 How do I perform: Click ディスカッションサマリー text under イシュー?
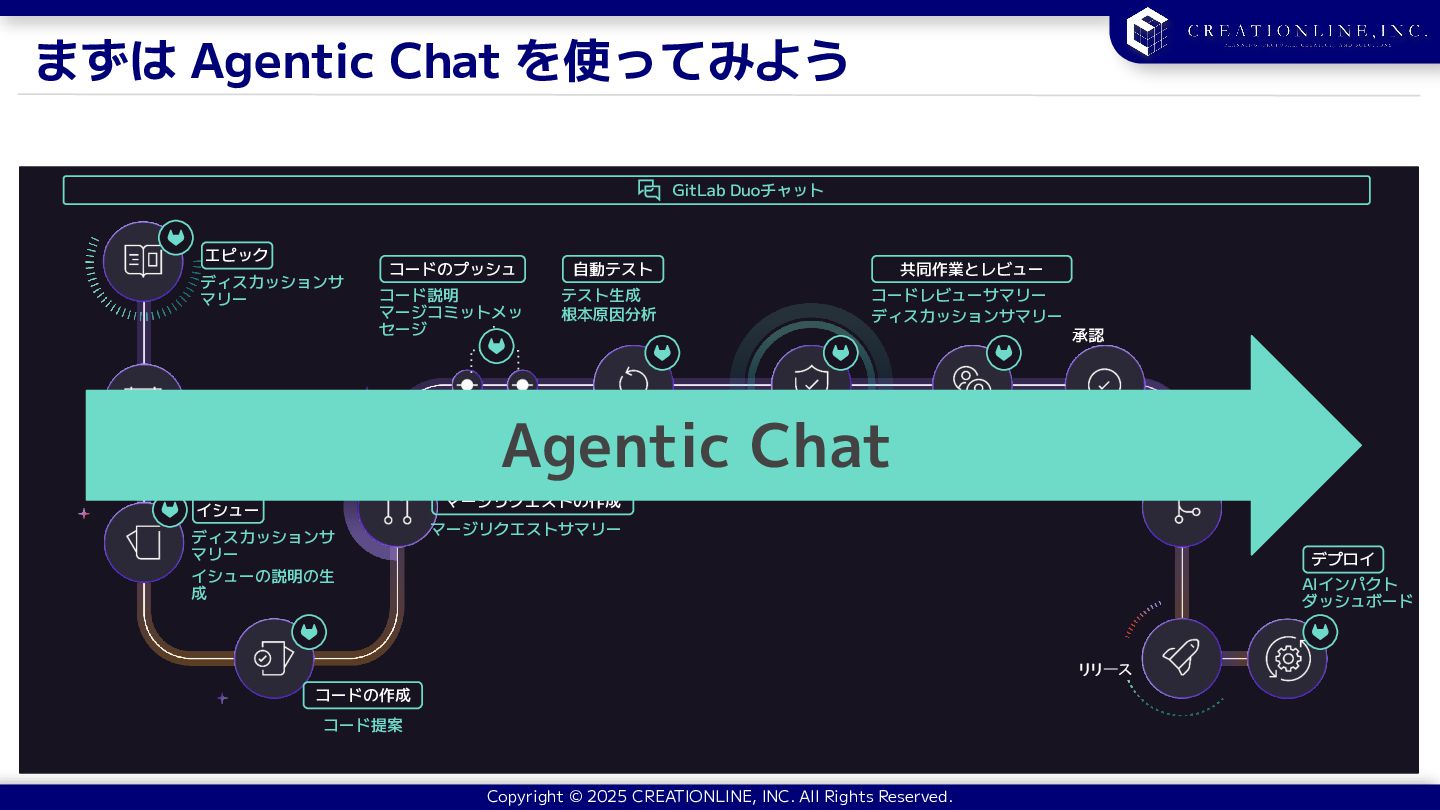coord(263,545)
